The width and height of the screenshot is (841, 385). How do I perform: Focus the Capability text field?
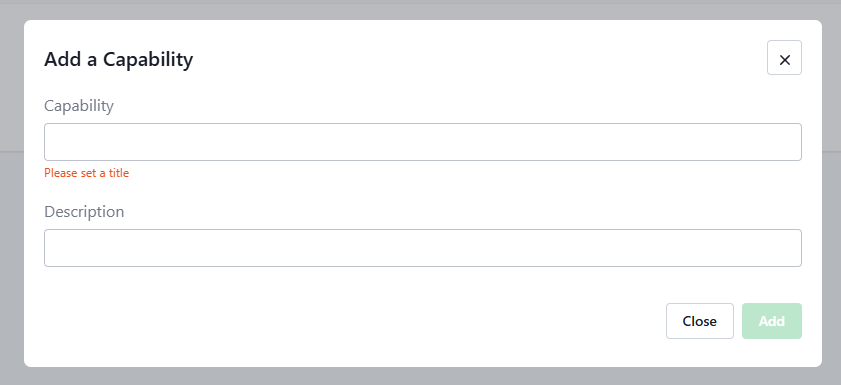(423, 142)
